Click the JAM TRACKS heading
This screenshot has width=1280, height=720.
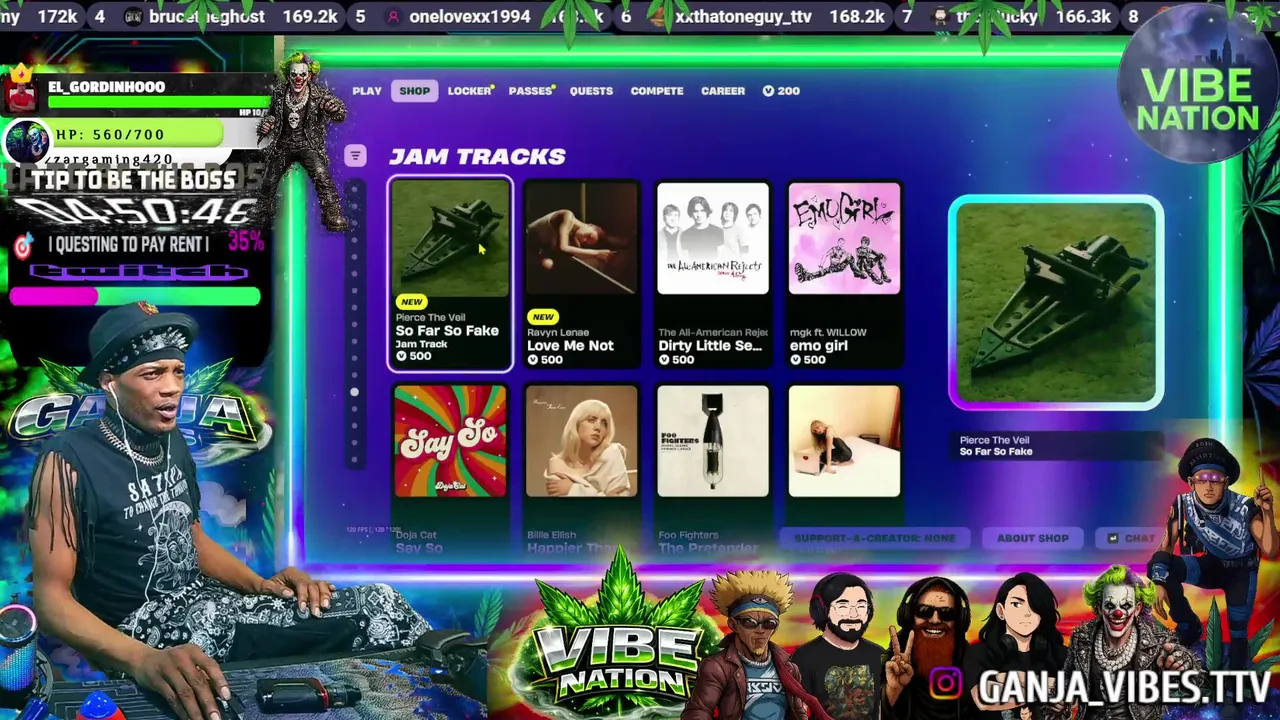pos(477,156)
